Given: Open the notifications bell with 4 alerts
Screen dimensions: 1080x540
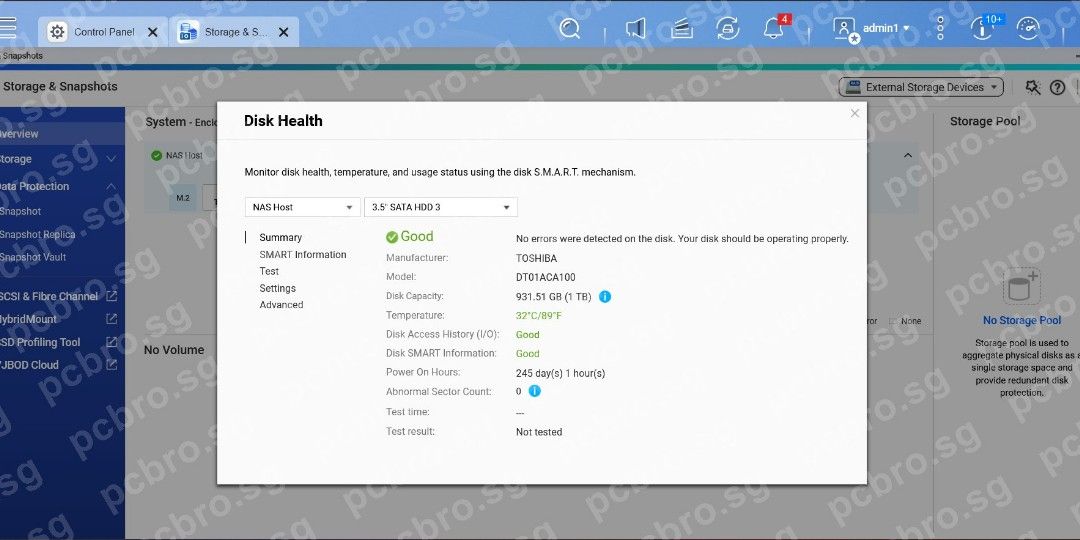Looking at the screenshot, I should (x=775, y=28).
